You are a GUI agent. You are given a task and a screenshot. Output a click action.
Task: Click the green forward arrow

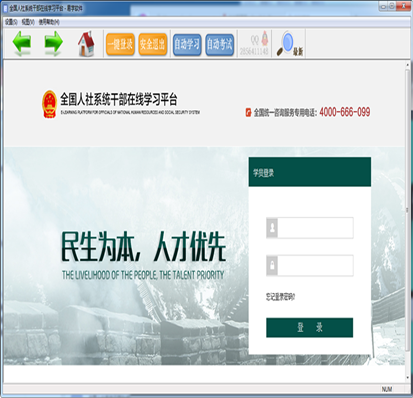[53, 43]
